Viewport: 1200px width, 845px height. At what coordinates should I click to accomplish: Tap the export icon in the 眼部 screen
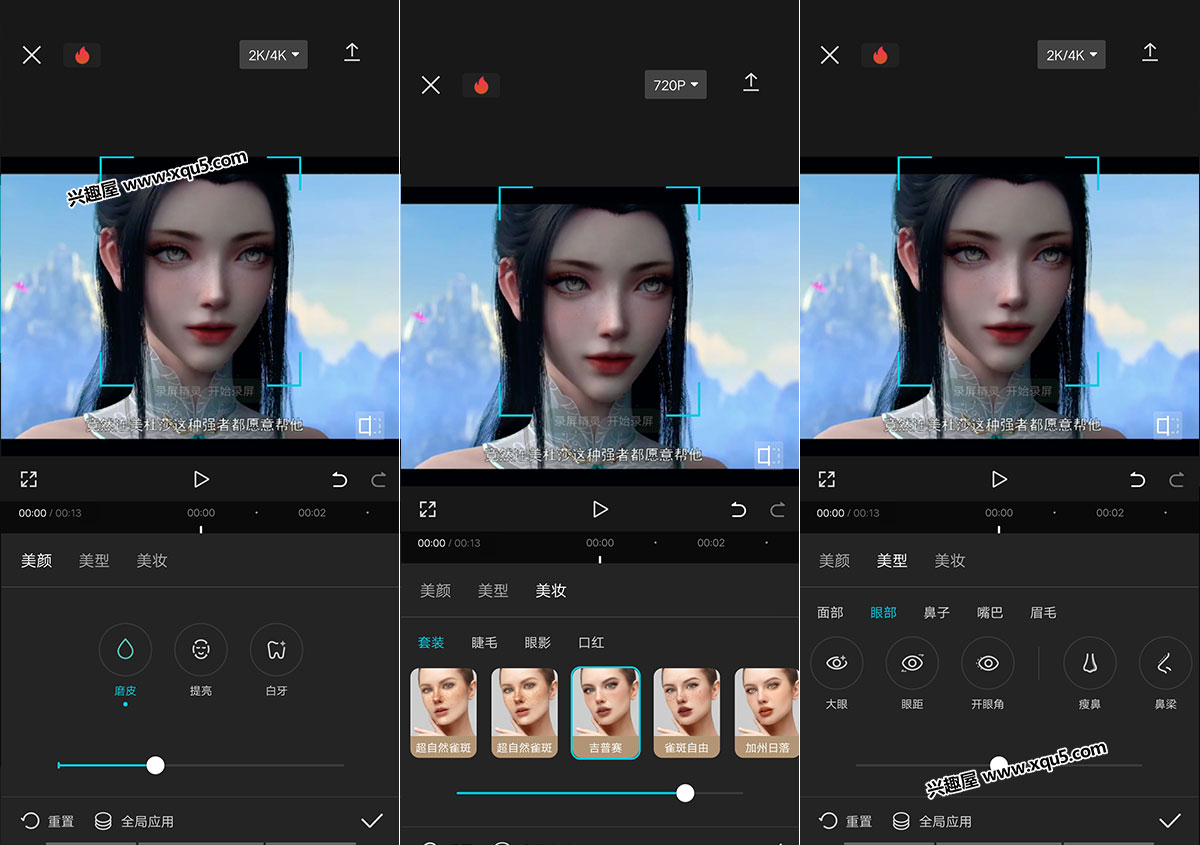pyautogui.click(x=1150, y=53)
